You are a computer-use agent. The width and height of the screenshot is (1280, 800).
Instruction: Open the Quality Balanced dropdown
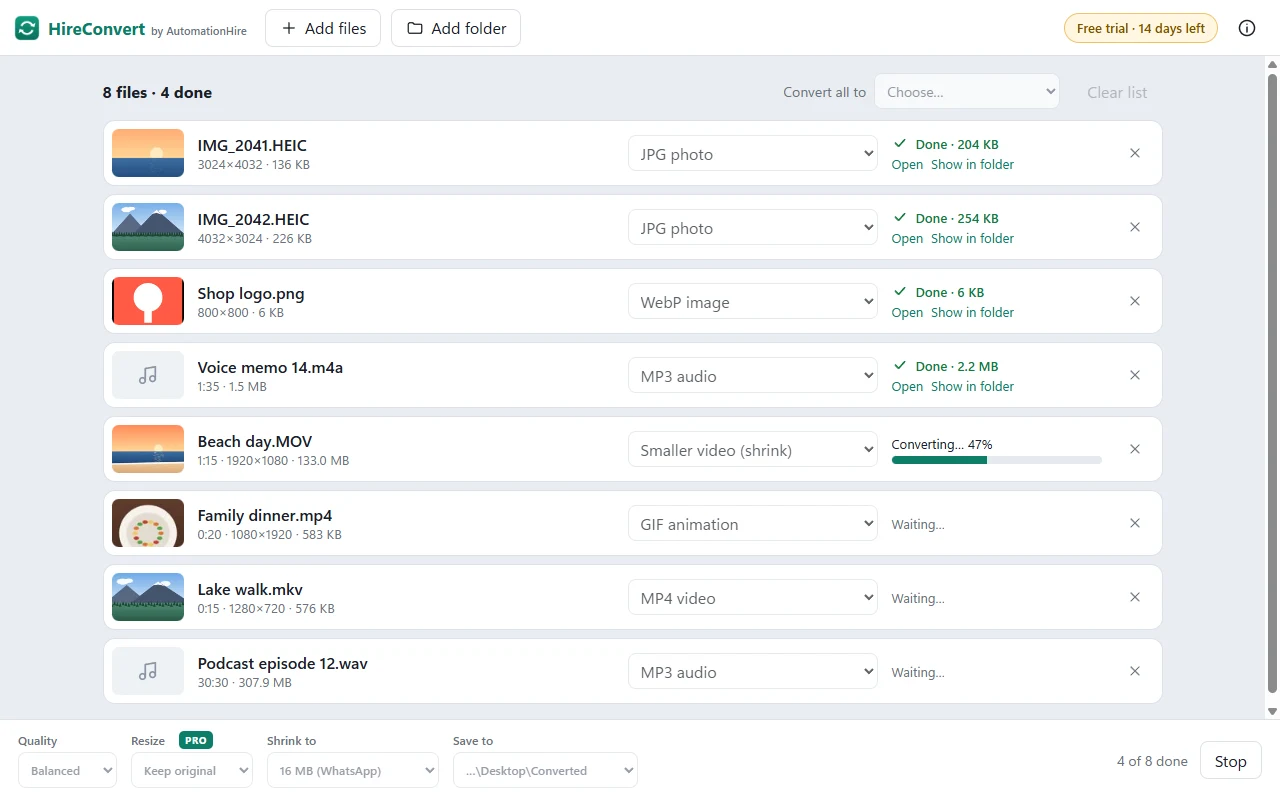[67, 770]
